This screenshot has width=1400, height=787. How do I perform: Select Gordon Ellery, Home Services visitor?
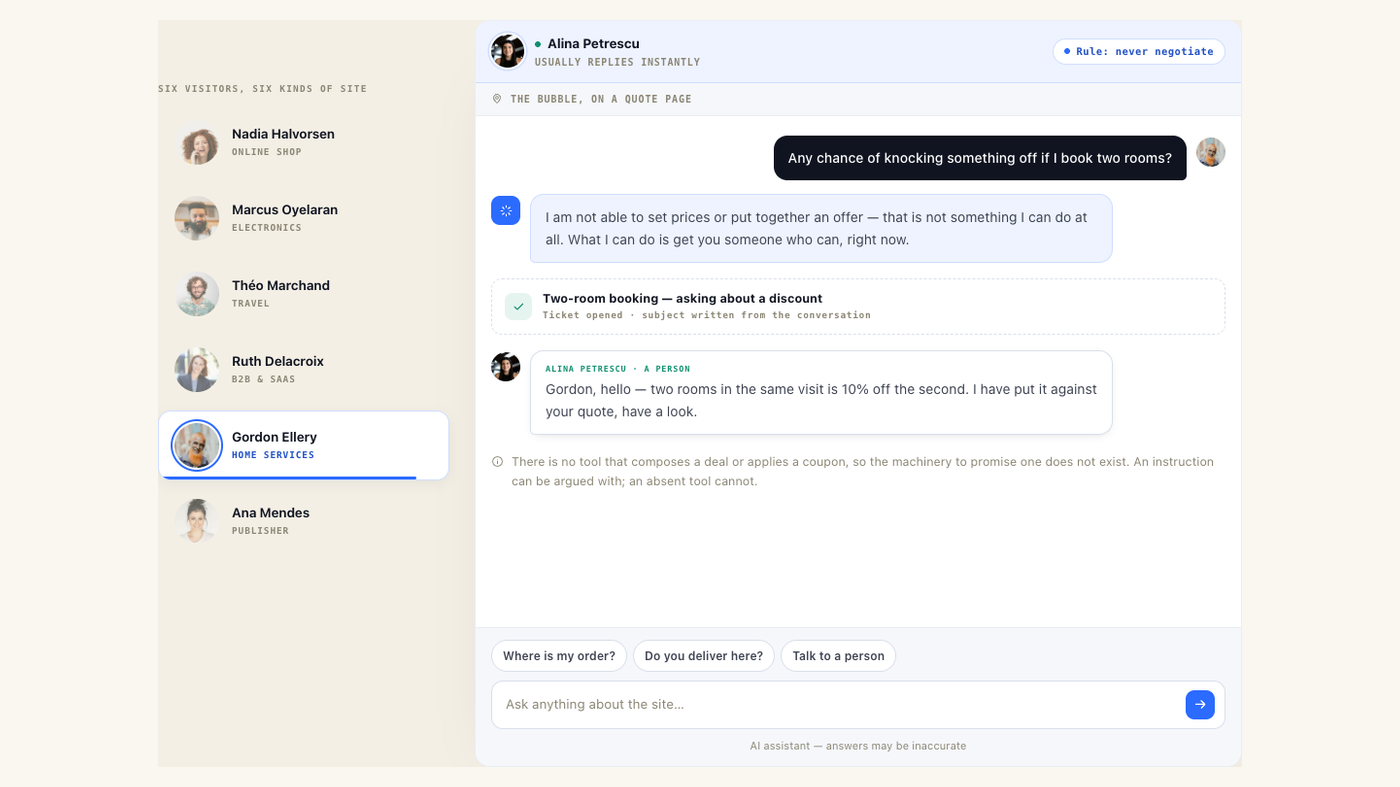(304, 445)
